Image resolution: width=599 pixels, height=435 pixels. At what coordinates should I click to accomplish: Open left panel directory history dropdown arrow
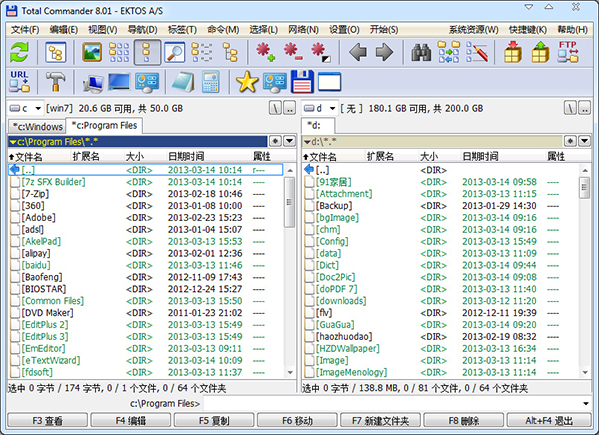[x=290, y=142]
